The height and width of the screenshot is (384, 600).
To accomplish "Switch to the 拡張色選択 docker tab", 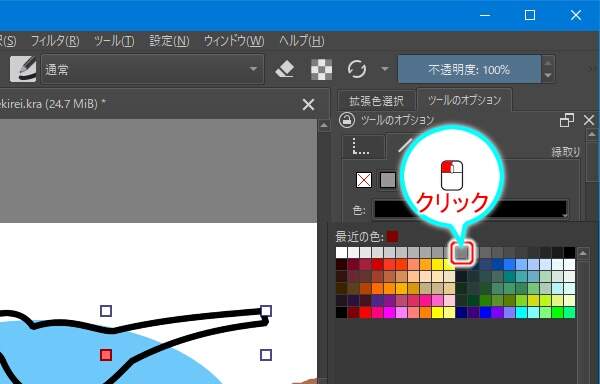I will [377, 101].
